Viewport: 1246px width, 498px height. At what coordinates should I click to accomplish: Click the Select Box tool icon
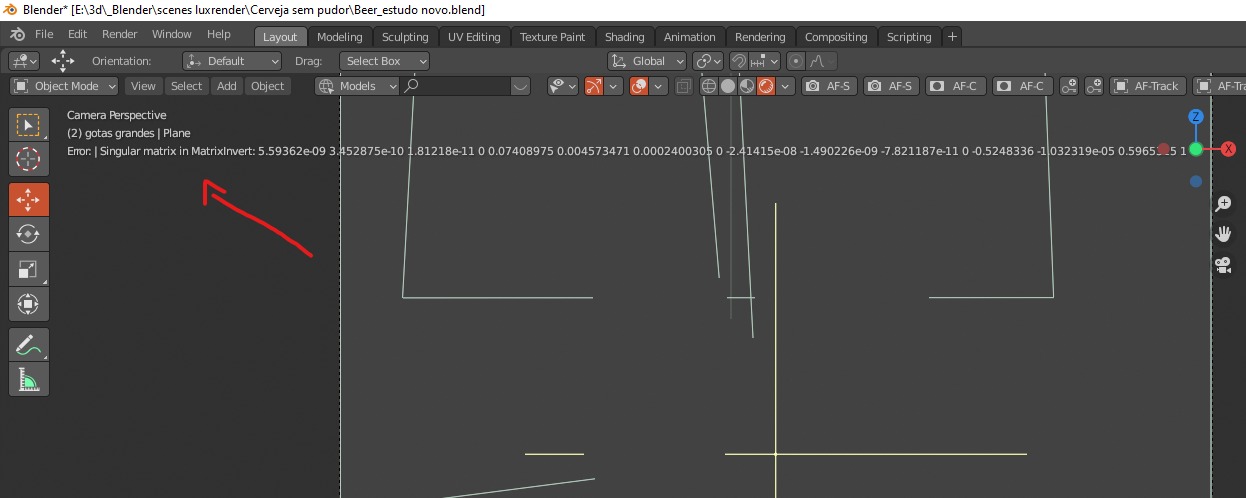coord(28,125)
